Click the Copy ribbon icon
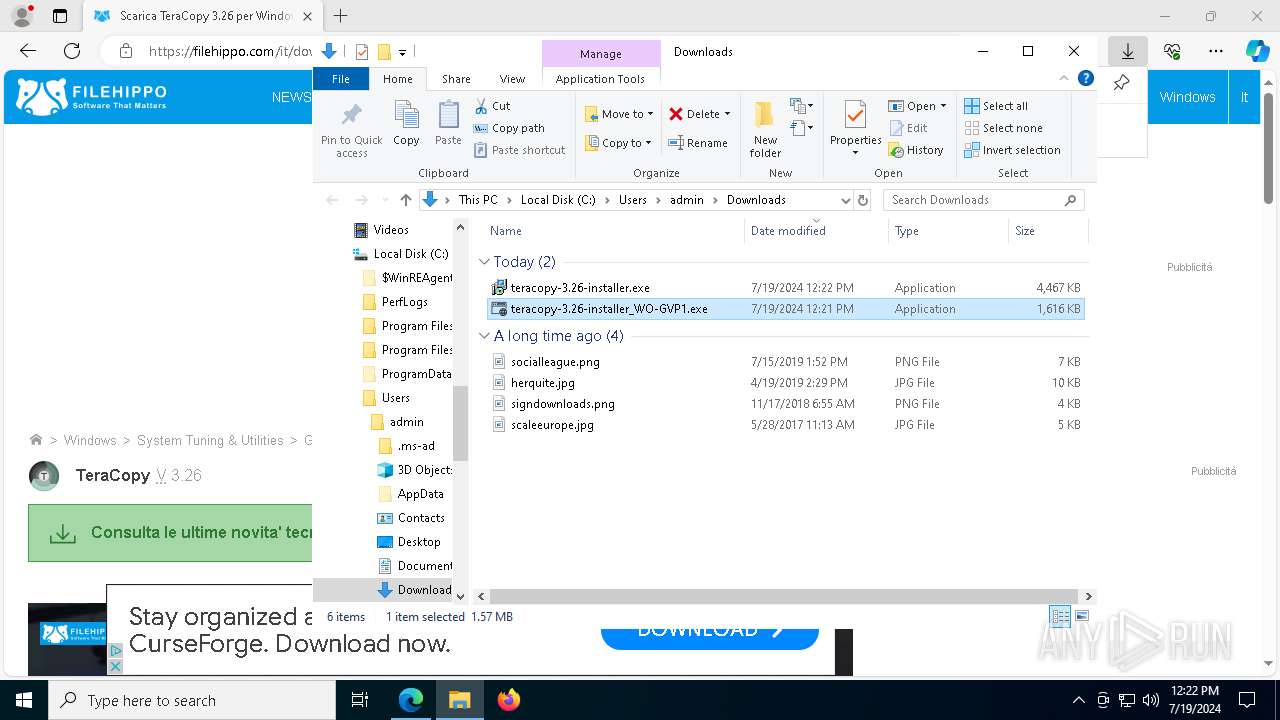Screen dimensions: 1280x720 406,124
